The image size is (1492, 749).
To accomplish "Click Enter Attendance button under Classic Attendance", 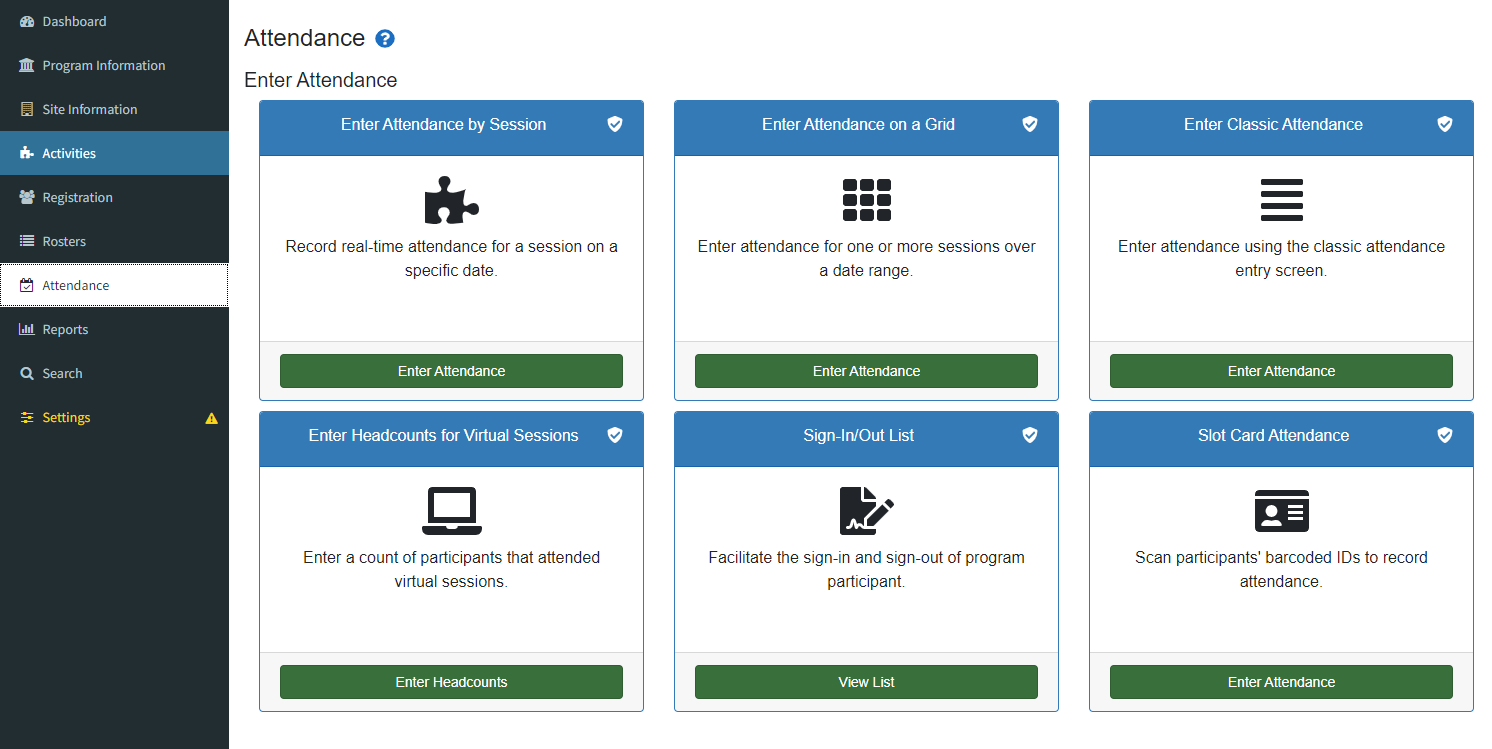I will coord(1281,371).
